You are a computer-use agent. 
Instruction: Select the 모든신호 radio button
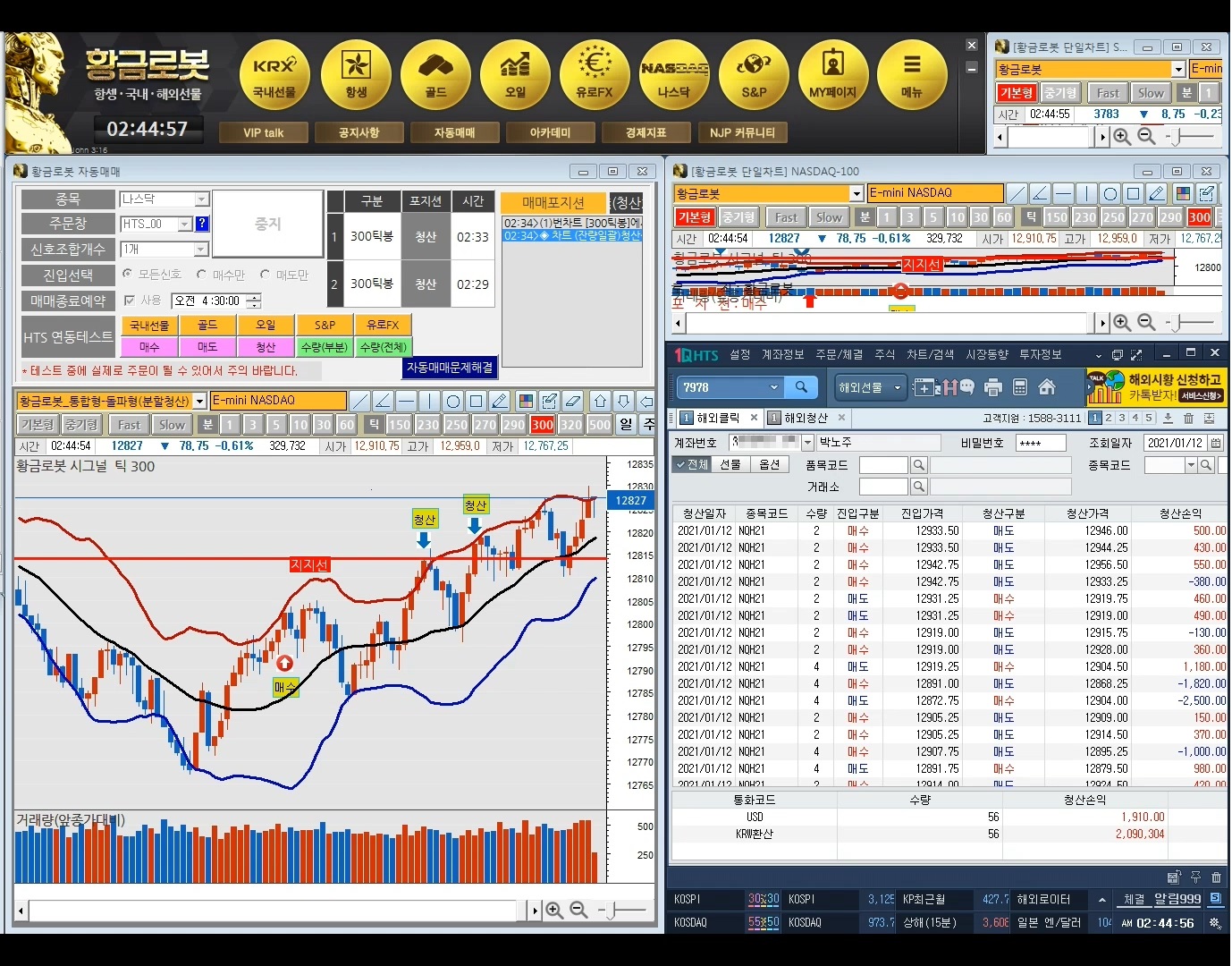(x=128, y=274)
